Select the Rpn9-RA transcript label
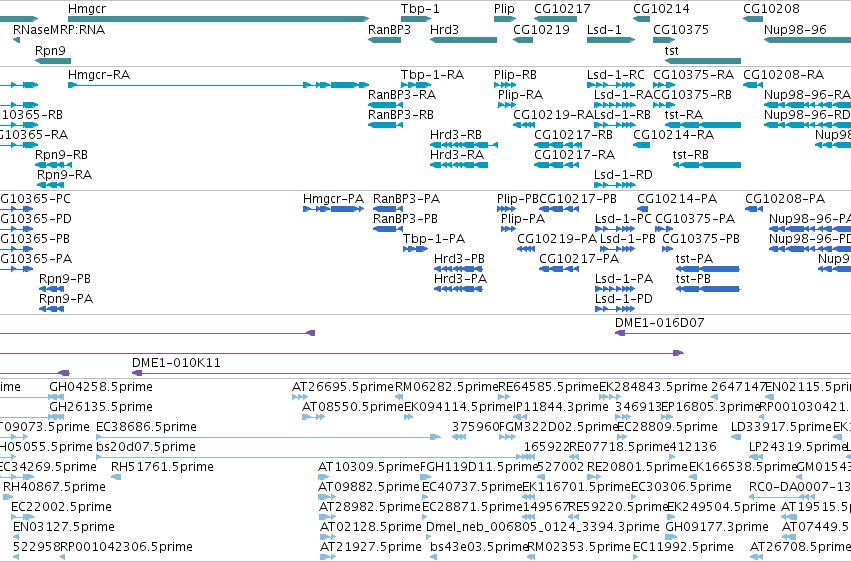 coord(64,175)
